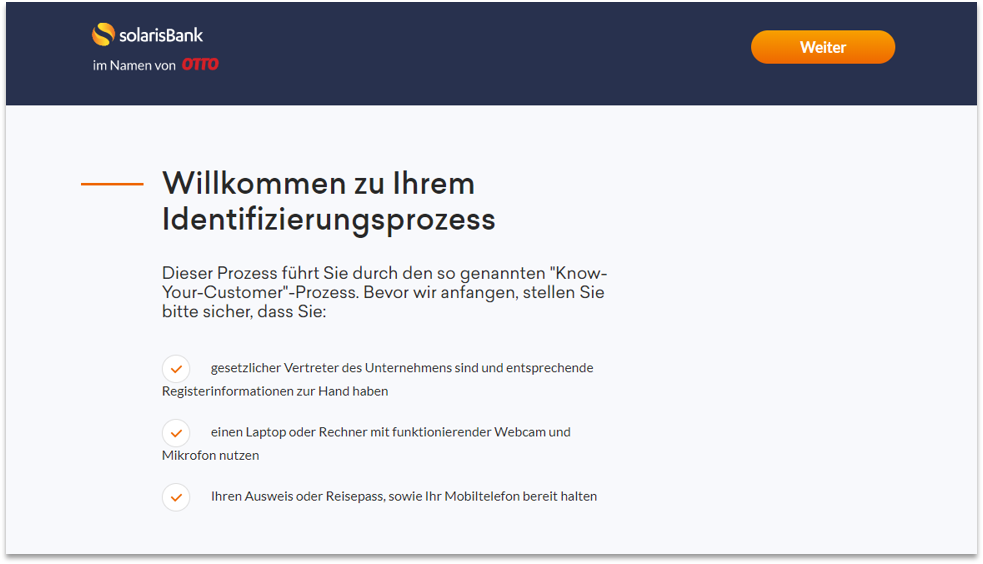Click text "Ihren Ausweis oder Reisepass, sowie Ihr Mobiltelefon"

365,496
